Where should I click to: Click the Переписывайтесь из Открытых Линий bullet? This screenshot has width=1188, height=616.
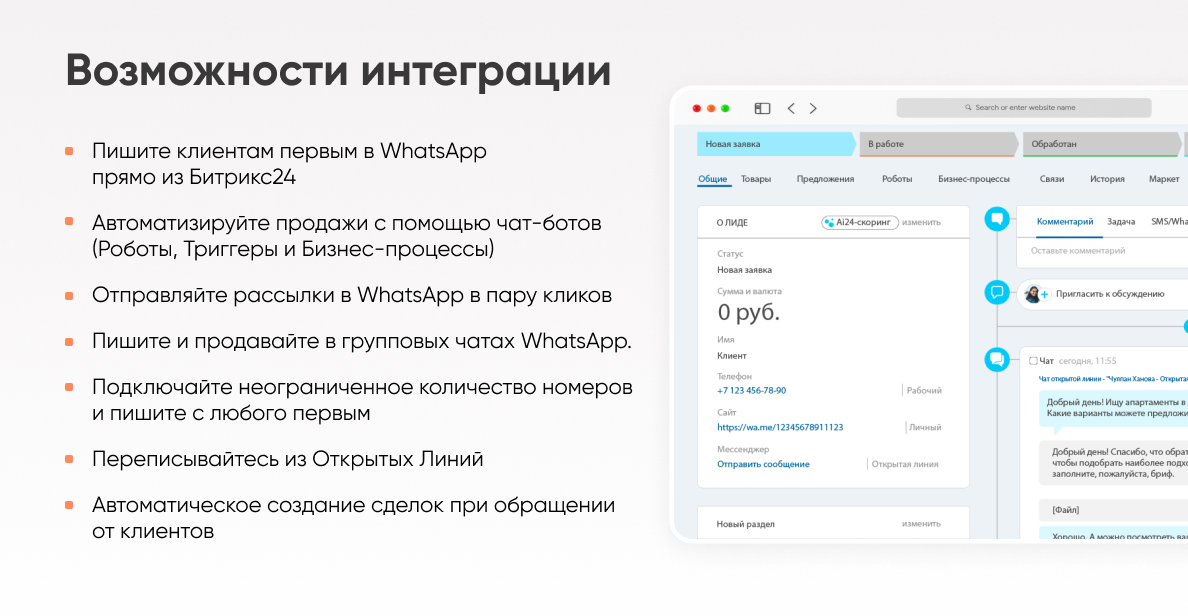coord(287,459)
